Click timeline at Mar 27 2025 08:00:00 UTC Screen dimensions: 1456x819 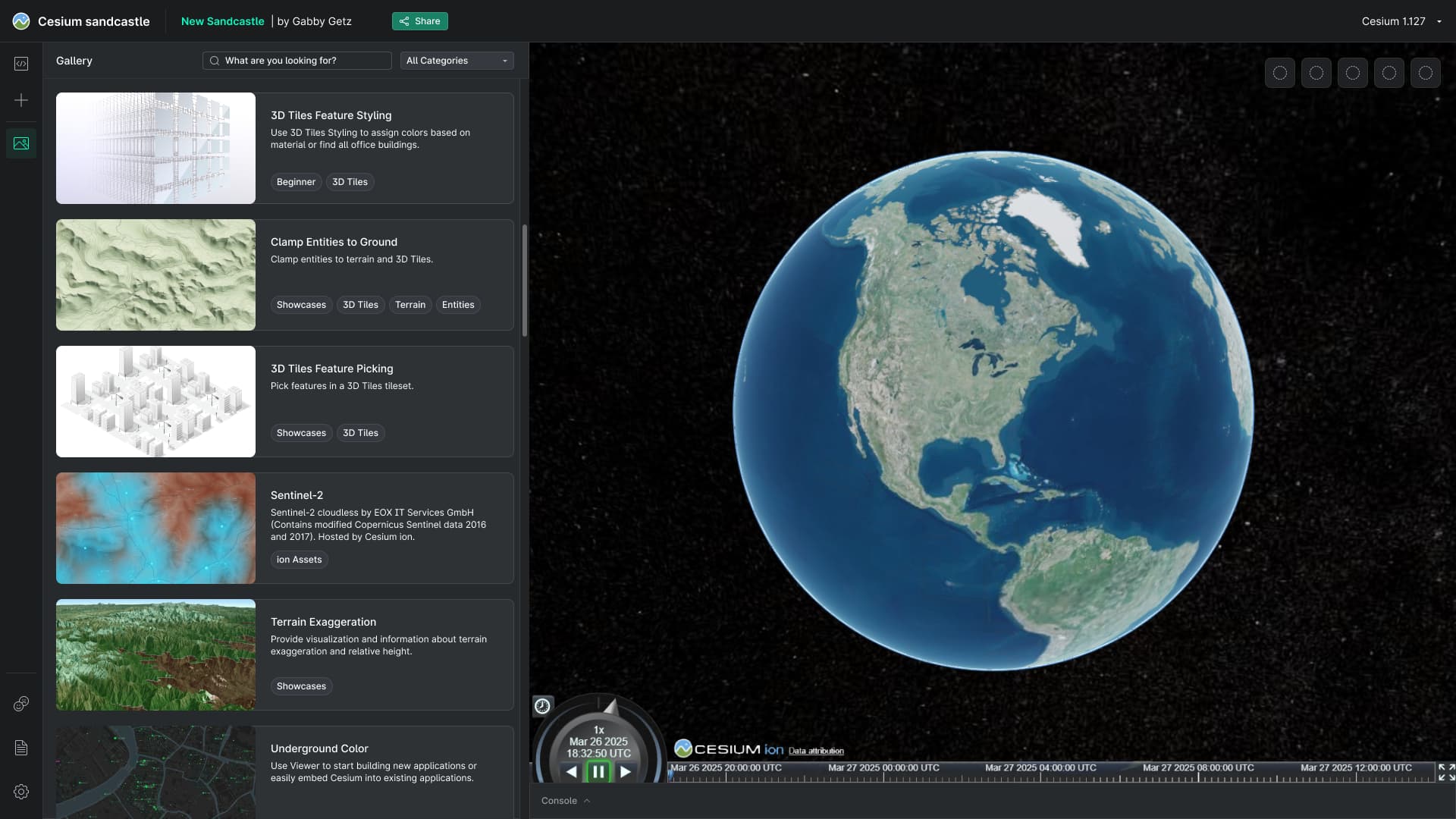click(x=1198, y=767)
